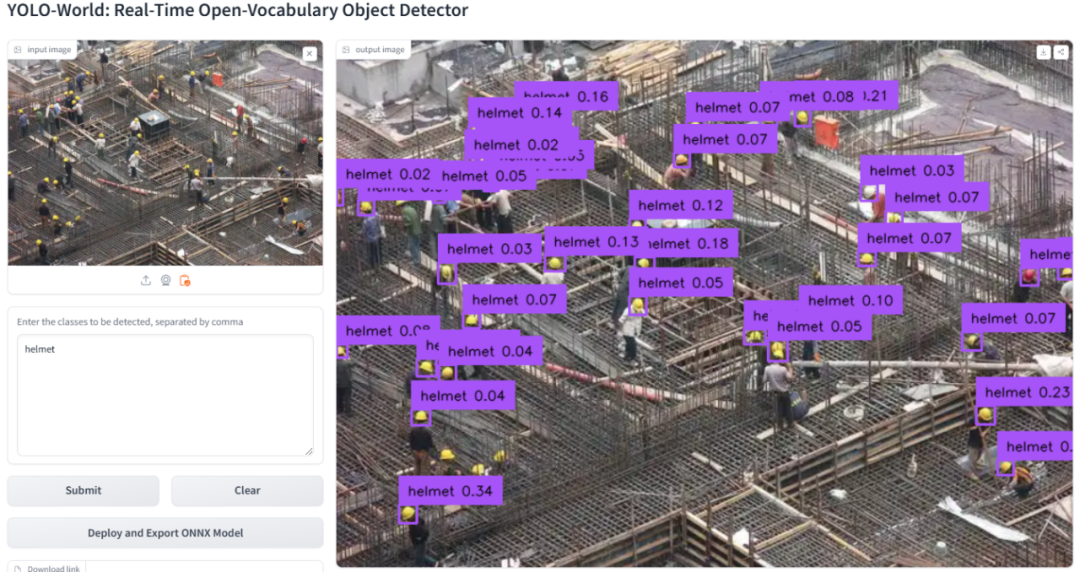The image size is (1080, 572).
Task: Open the webcam capture icon
Action: click(x=165, y=280)
